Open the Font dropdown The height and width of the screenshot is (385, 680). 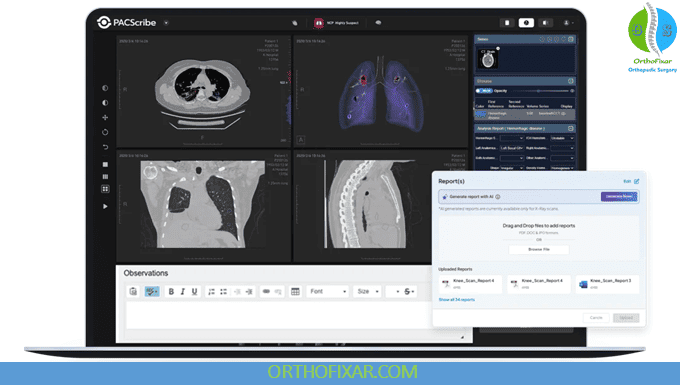(x=327, y=291)
